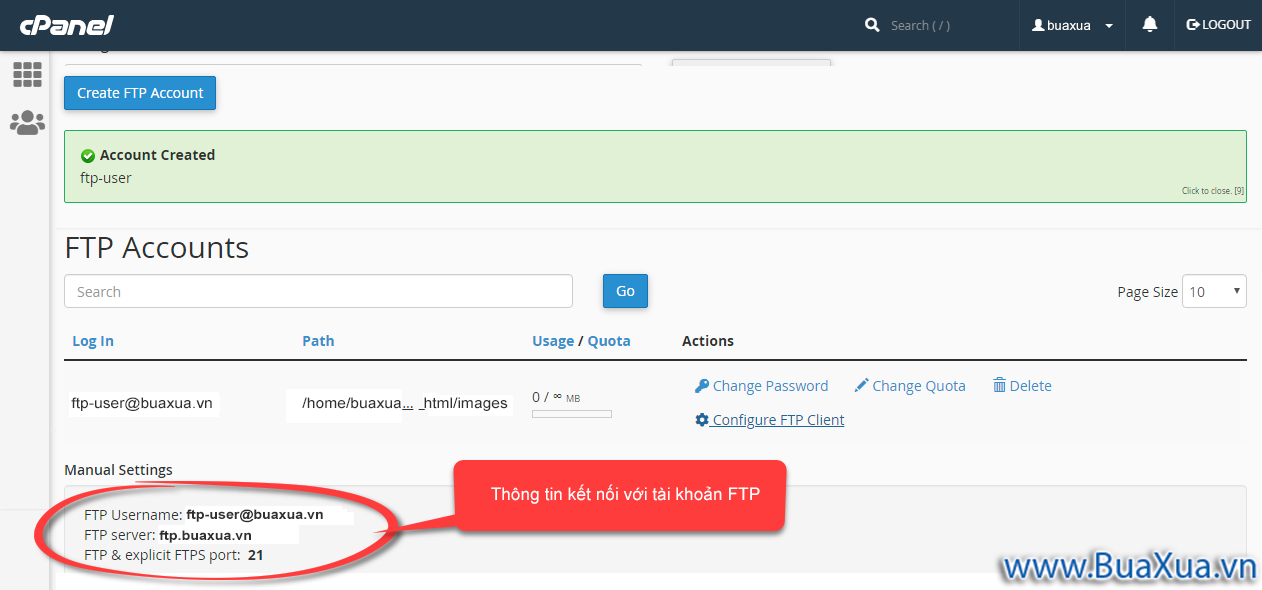Screen dimensions: 1262x590
Task: Click the Manual Settings heading
Action: point(118,470)
